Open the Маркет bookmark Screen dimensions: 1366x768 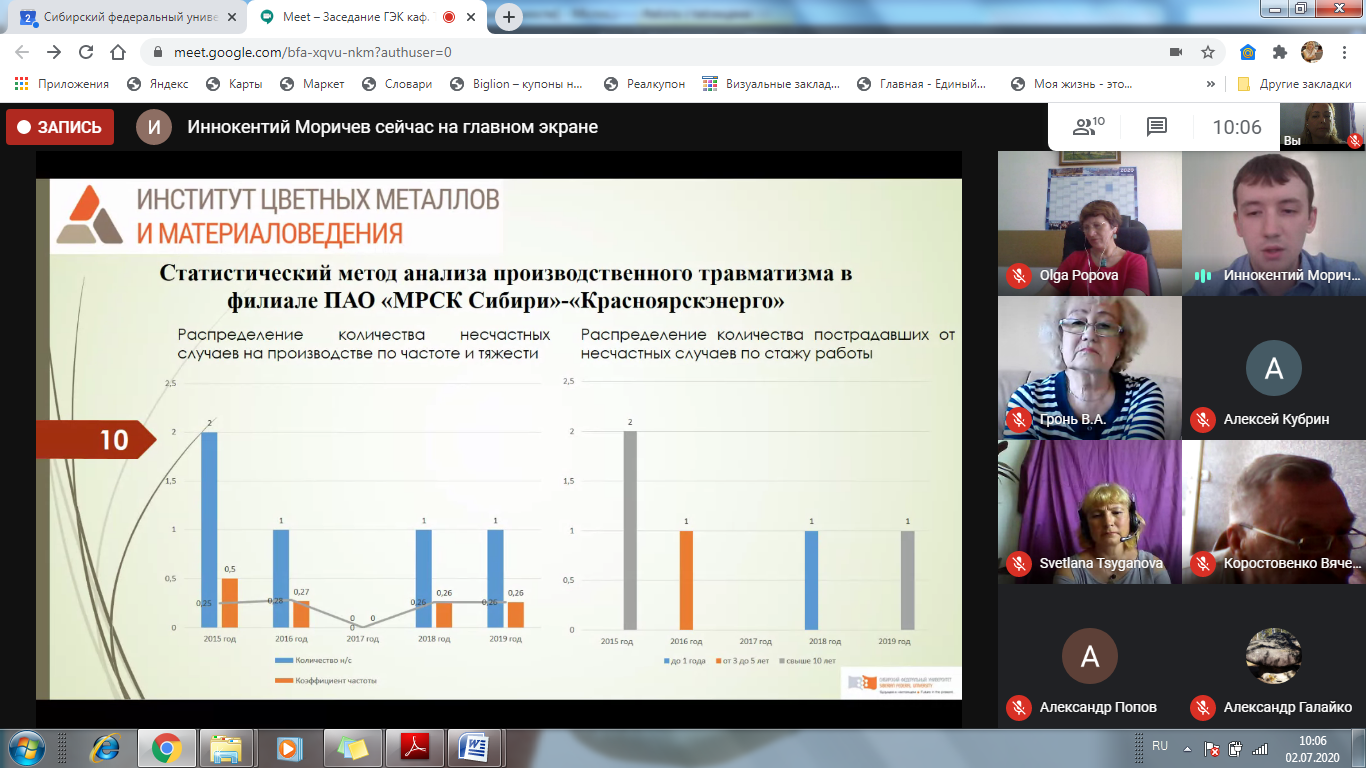pyautogui.click(x=312, y=84)
